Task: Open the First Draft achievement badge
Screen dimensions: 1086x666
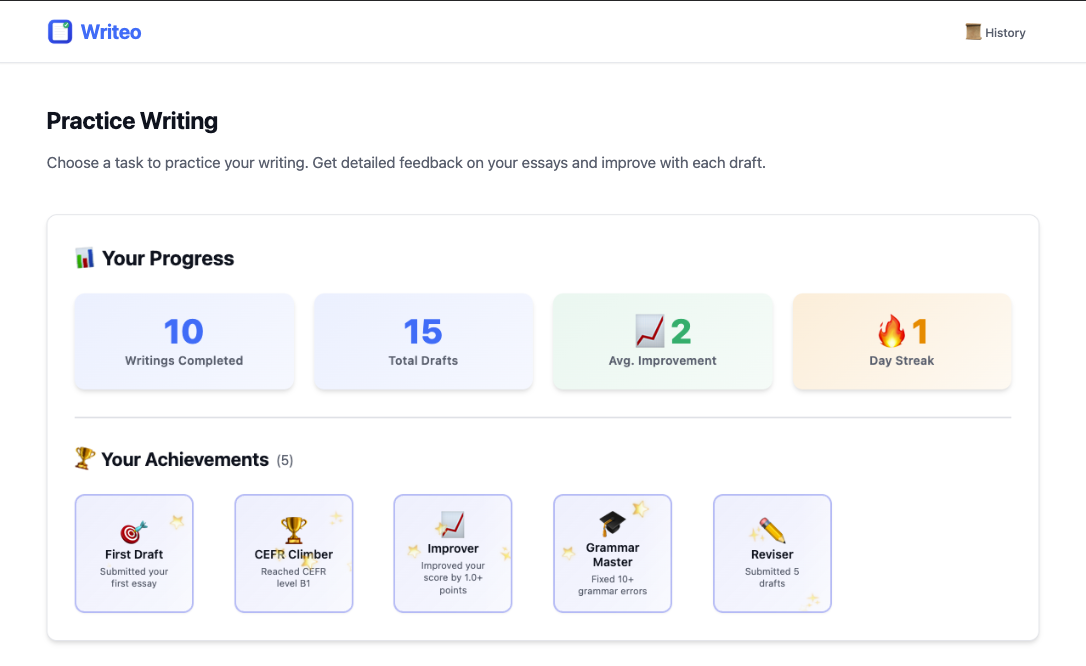Action: tap(134, 553)
